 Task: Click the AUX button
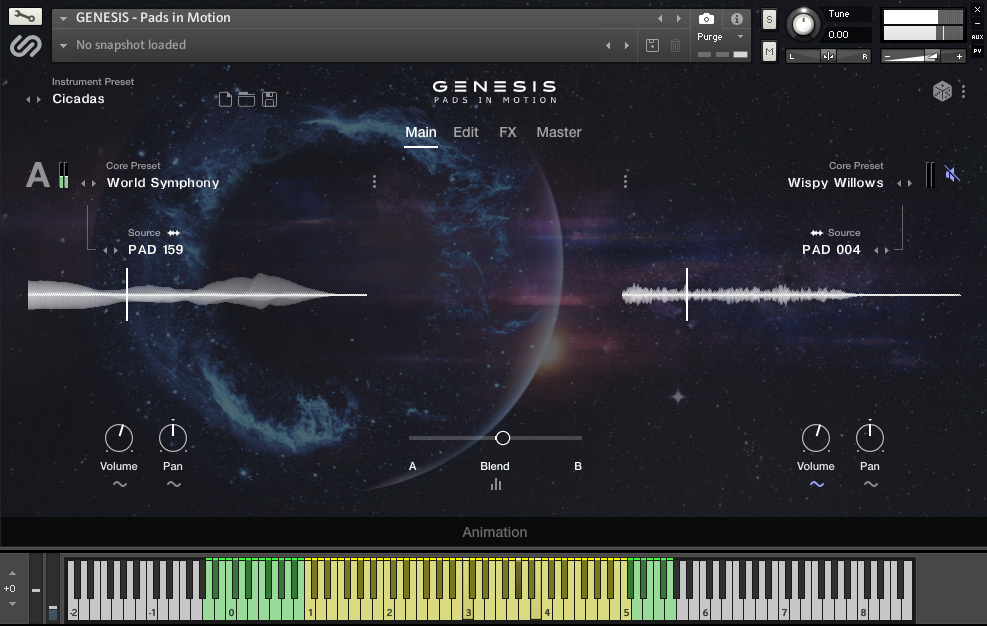tap(977, 37)
